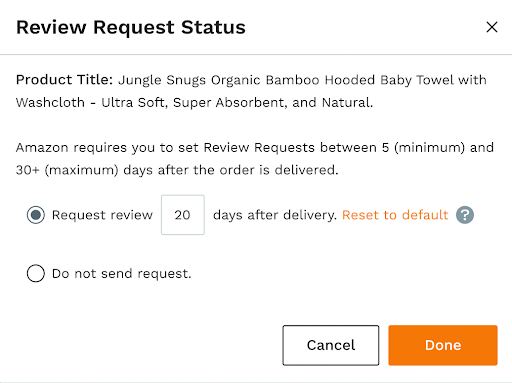Click the number 20 in the days field

click(182, 215)
